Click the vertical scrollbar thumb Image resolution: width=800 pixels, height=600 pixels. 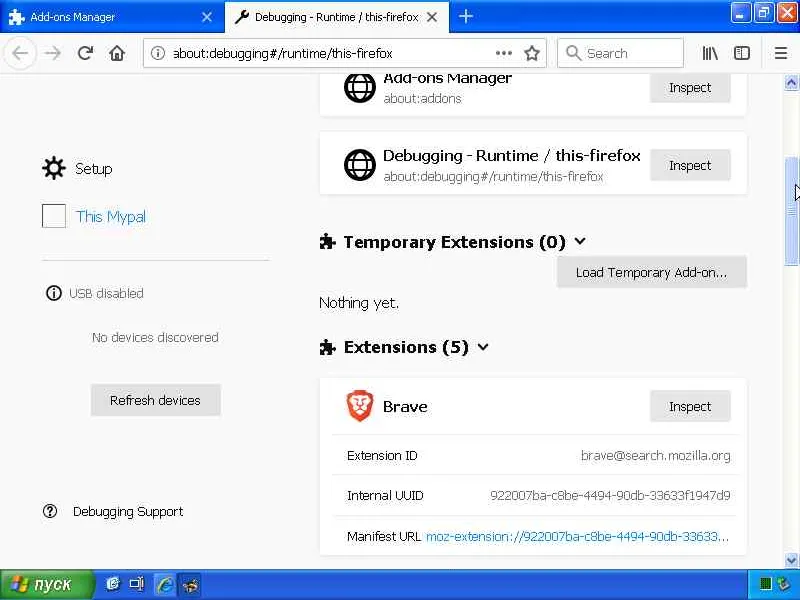tap(791, 211)
